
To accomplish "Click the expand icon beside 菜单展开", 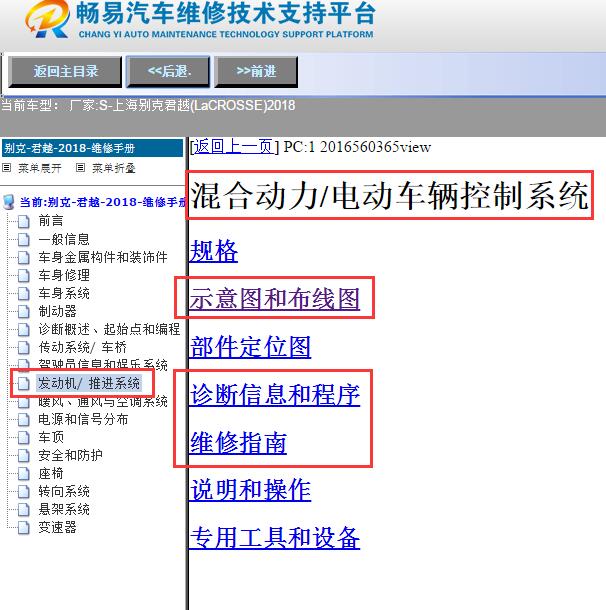I will [7, 168].
